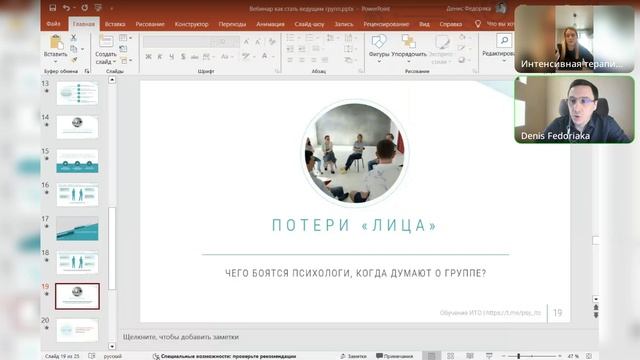The width and height of the screenshot is (640, 360).
Task: Click the Paste (Вставить) clipboard icon
Action: pyautogui.click(x=56, y=42)
